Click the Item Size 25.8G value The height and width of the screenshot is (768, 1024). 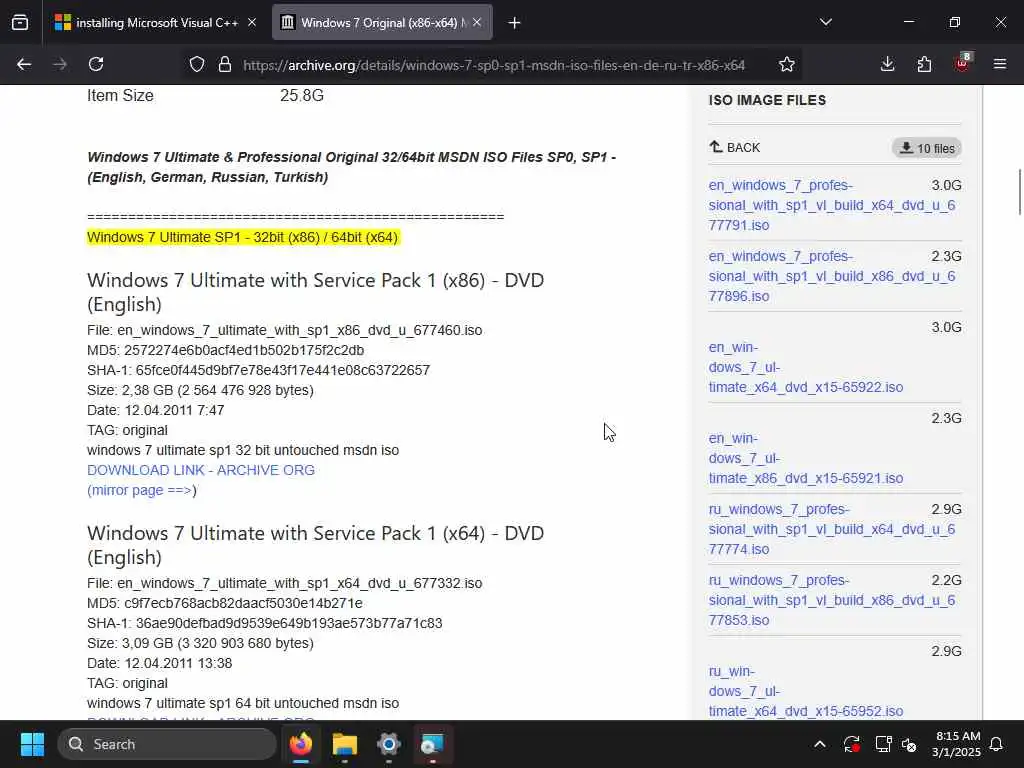coord(302,95)
